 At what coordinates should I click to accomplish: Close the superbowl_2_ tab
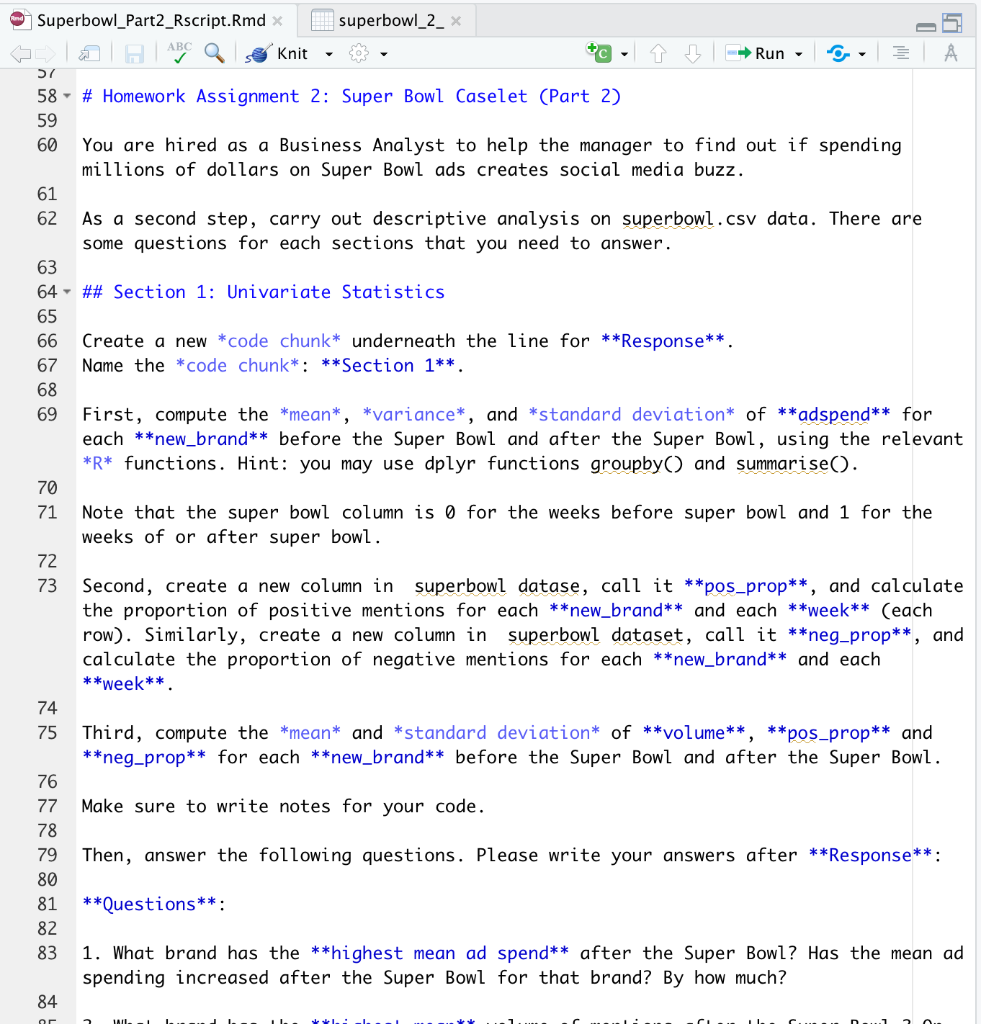[456, 21]
